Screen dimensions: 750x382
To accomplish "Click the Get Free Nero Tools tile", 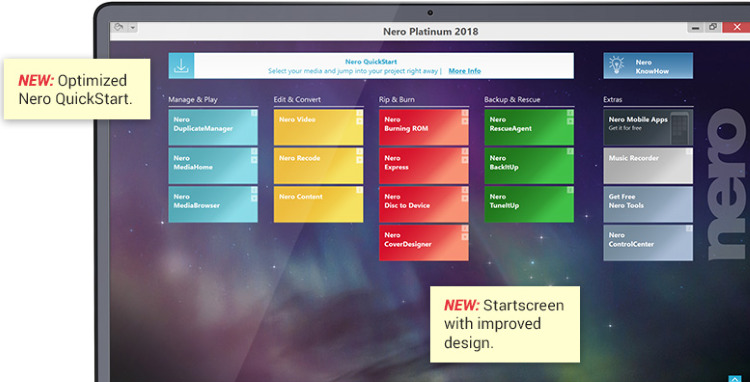I will pyautogui.click(x=648, y=204).
